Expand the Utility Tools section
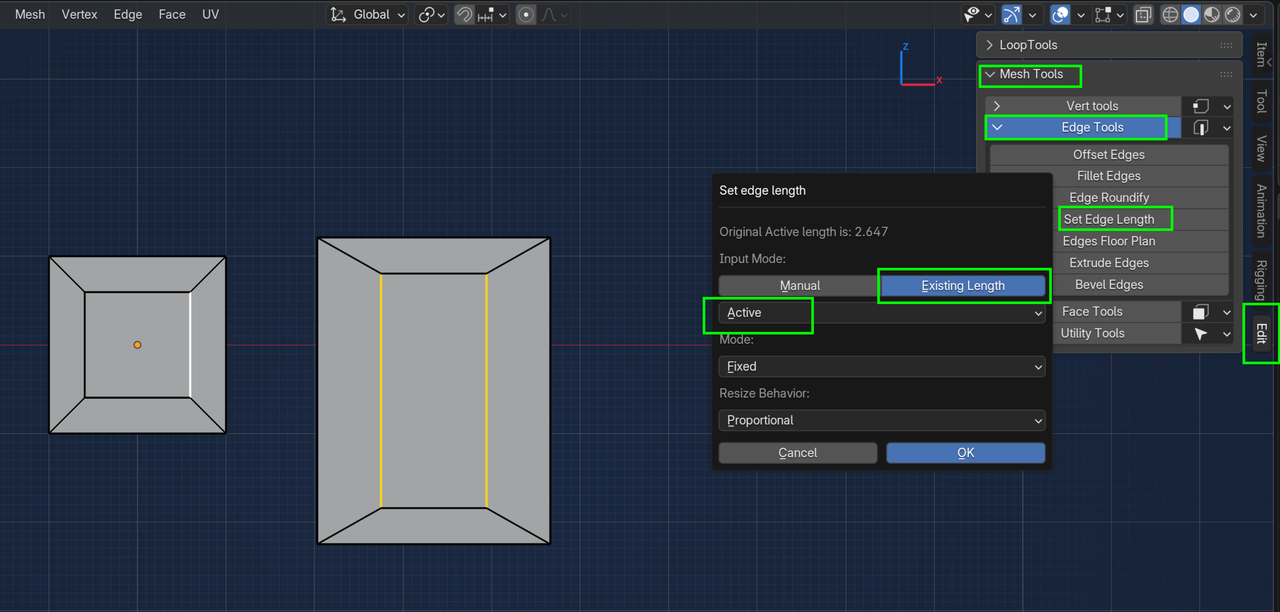This screenshot has height=612, width=1280. coord(1116,334)
